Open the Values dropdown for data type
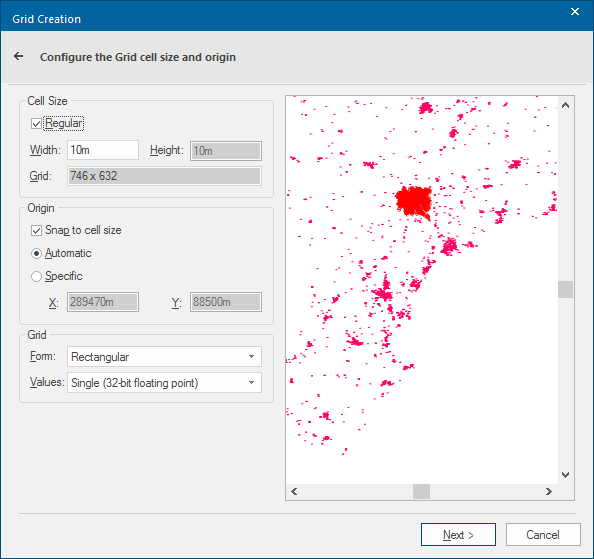 [x=164, y=383]
